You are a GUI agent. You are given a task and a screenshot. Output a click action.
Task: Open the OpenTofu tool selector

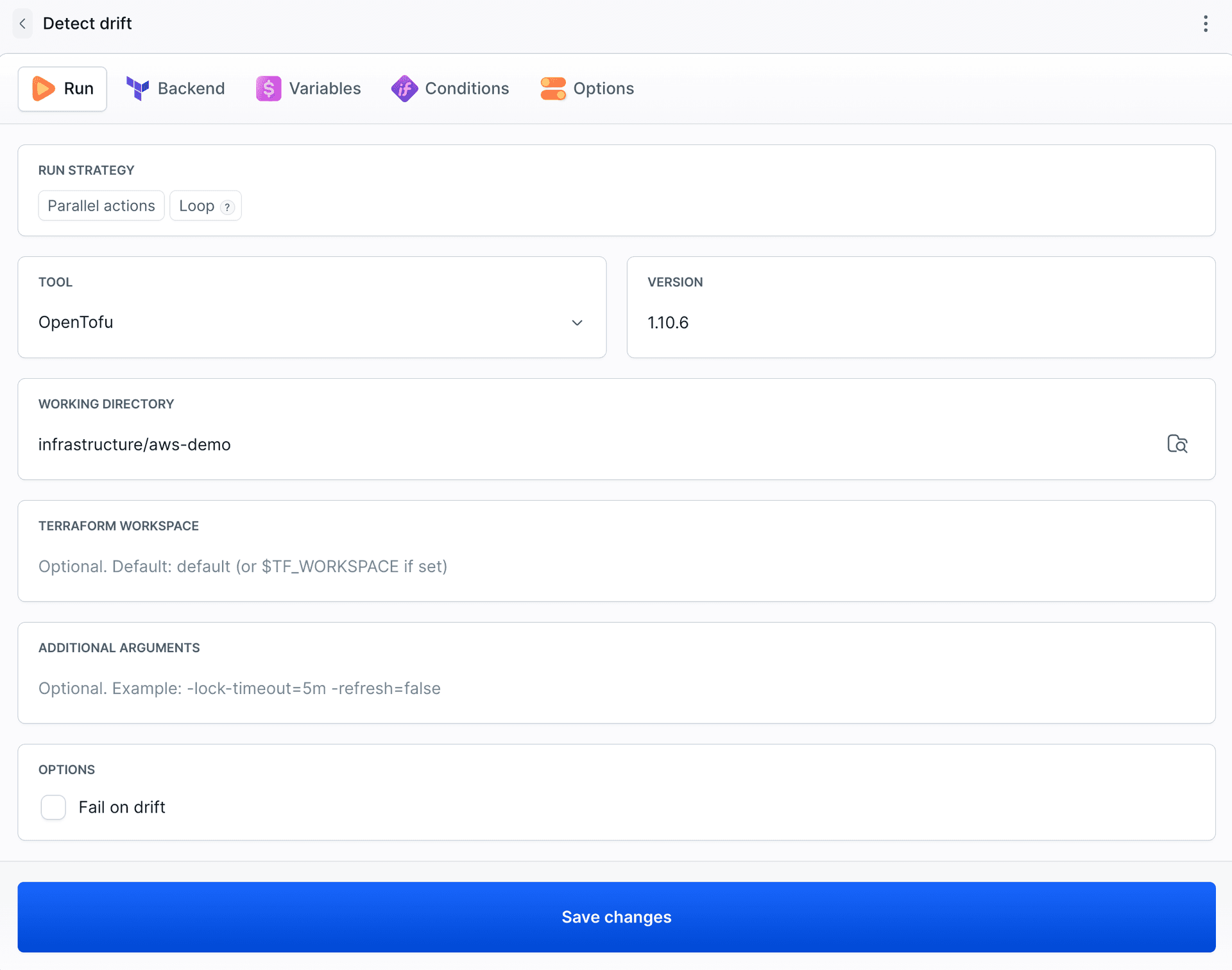pos(312,322)
